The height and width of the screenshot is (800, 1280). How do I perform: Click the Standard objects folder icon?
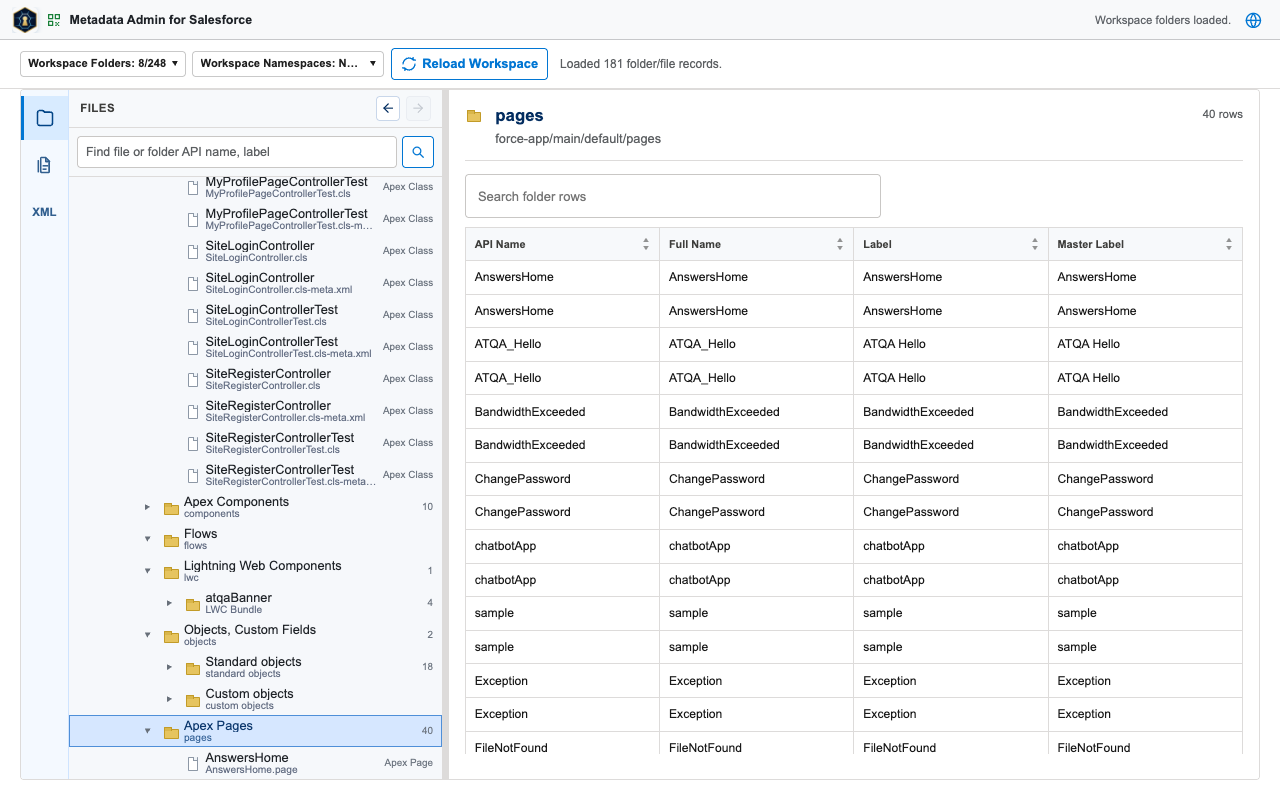tap(193, 668)
